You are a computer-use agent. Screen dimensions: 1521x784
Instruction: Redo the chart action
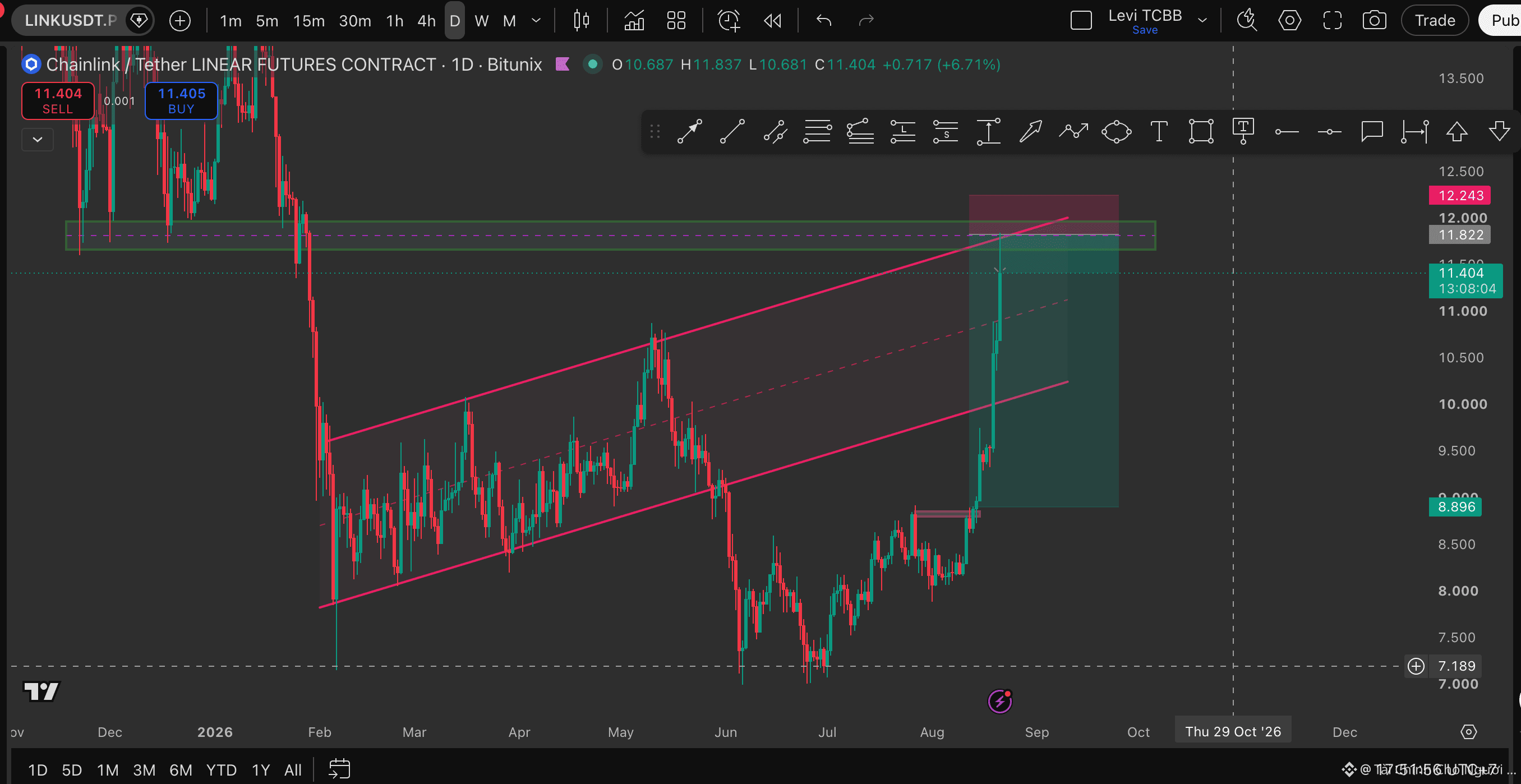866,21
